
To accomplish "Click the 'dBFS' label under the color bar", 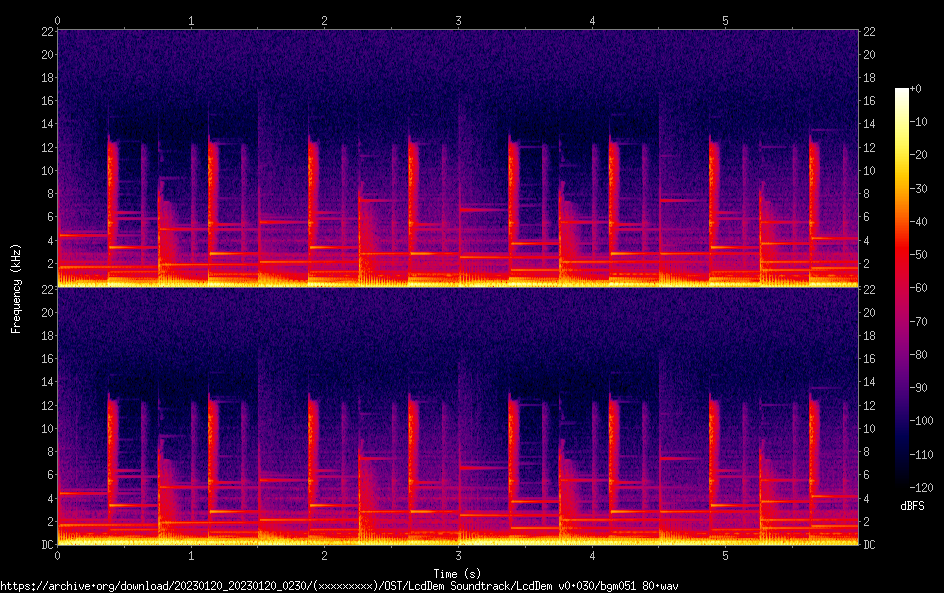I will (912, 506).
